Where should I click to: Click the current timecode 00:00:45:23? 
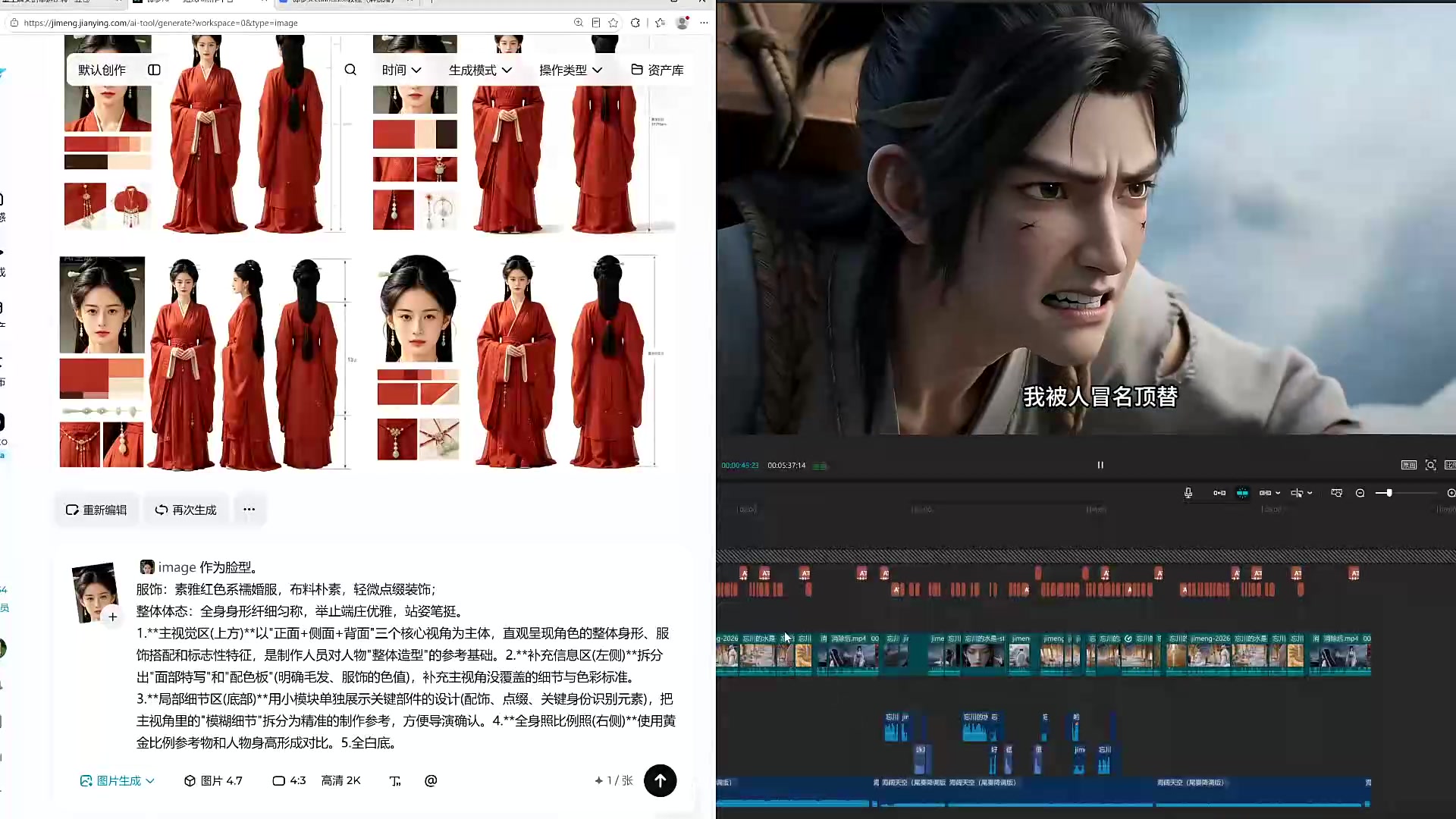point(739,466)
